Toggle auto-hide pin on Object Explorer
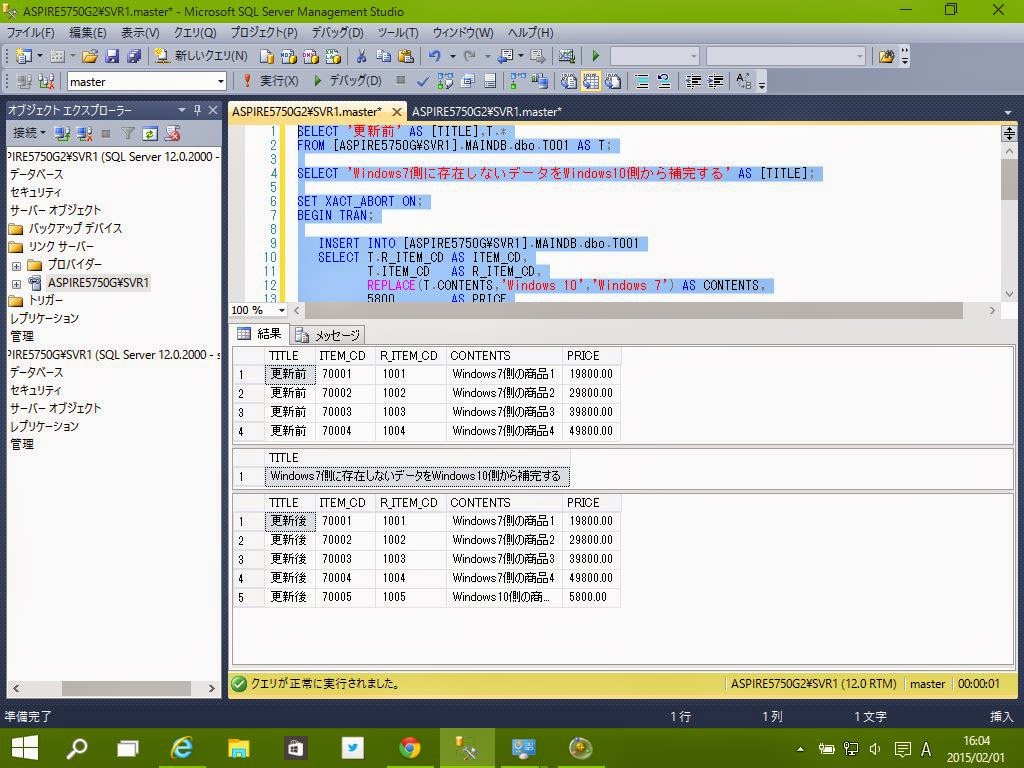This screenshot has width=1024, height=768. pos(197,110)
